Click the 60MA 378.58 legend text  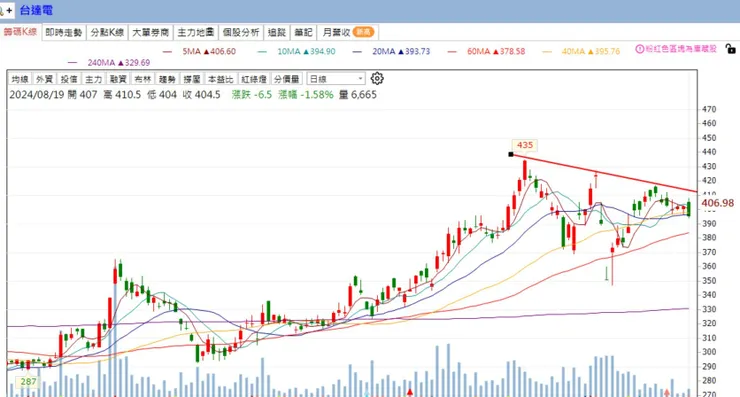(x=496, y=51)
